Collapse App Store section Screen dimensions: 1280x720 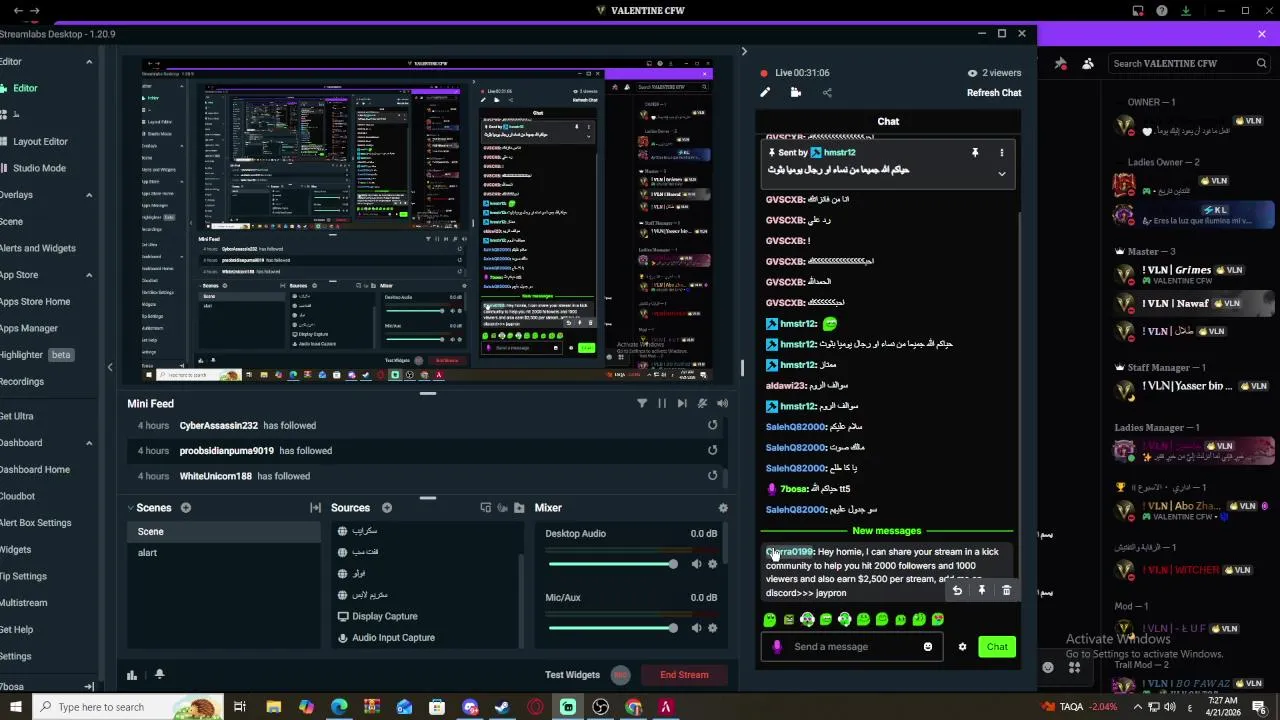(x=89, y=275)
